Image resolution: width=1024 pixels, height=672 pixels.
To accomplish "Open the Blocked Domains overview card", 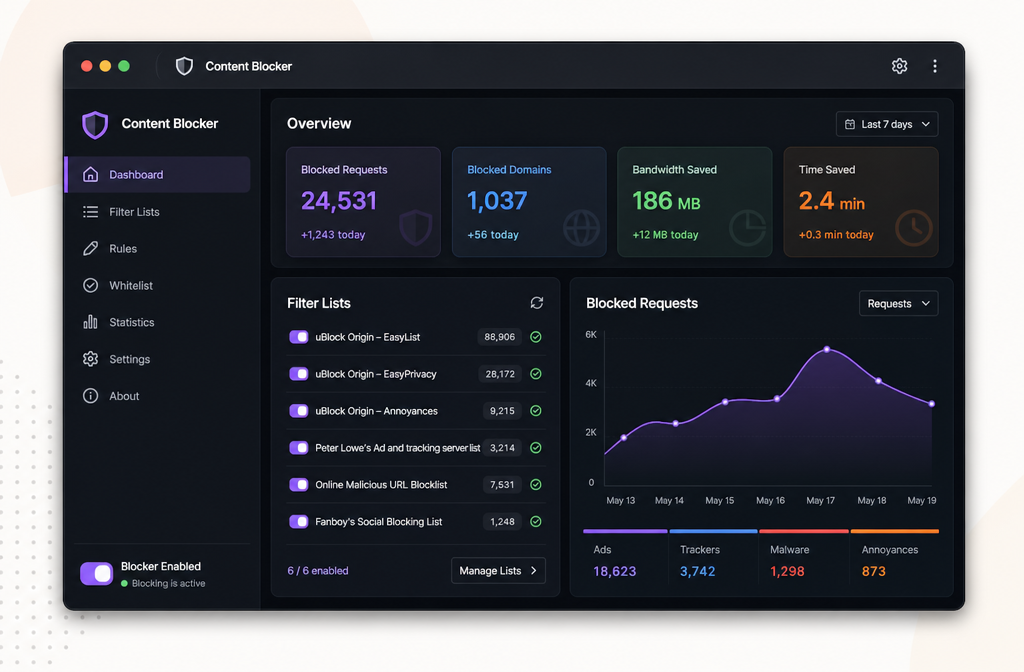I will [x=529, y=202].
